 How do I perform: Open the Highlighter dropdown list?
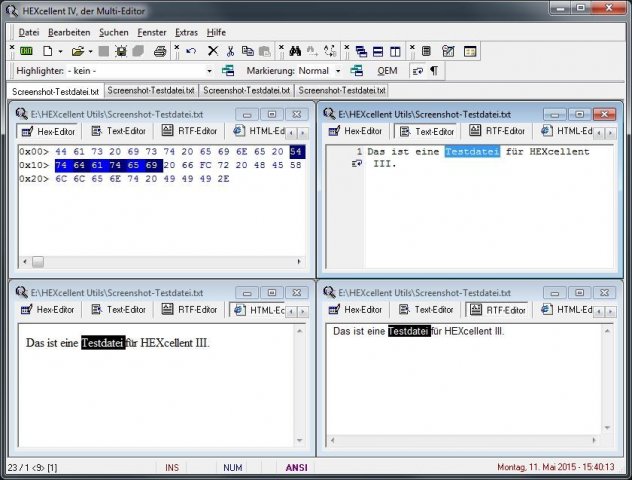pos(209,71)
